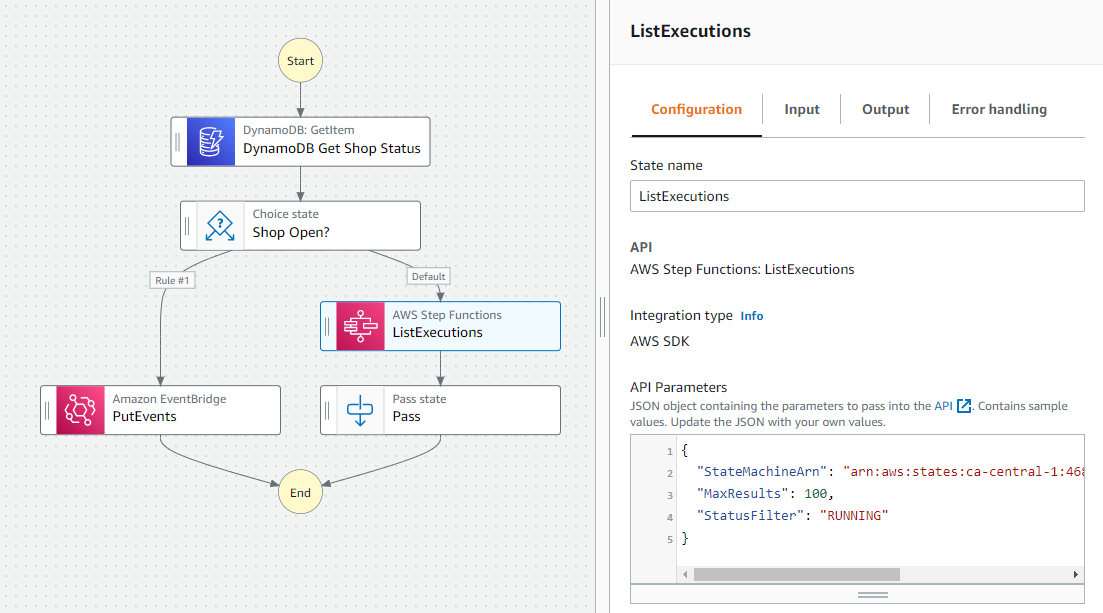
Task: Select the DynamoDB Get Shop Status state
Action: (300, 141)
